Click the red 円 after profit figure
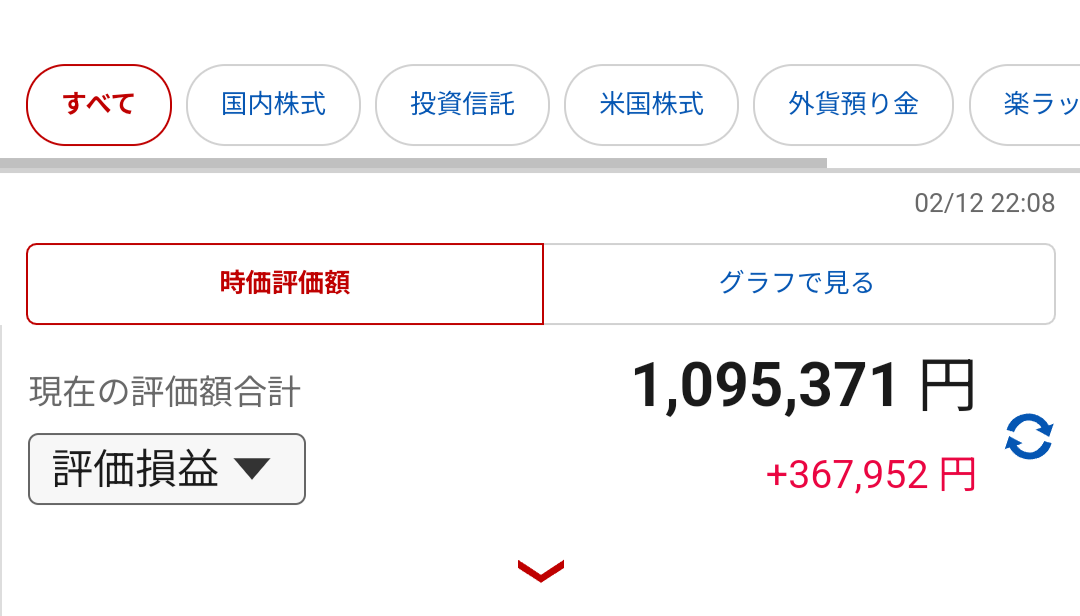 (958, 475)
